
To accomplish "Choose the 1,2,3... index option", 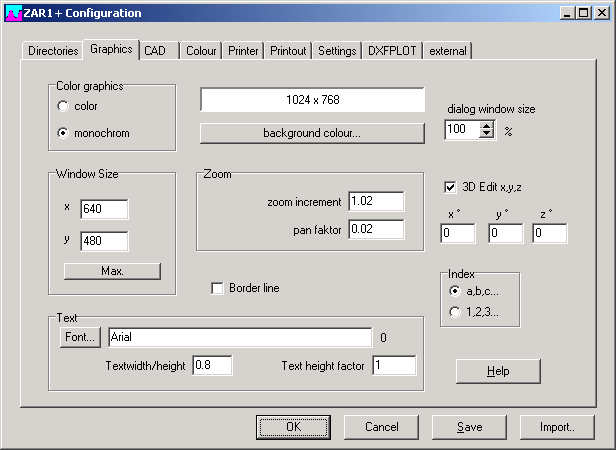I will click(x=457, y=312).
